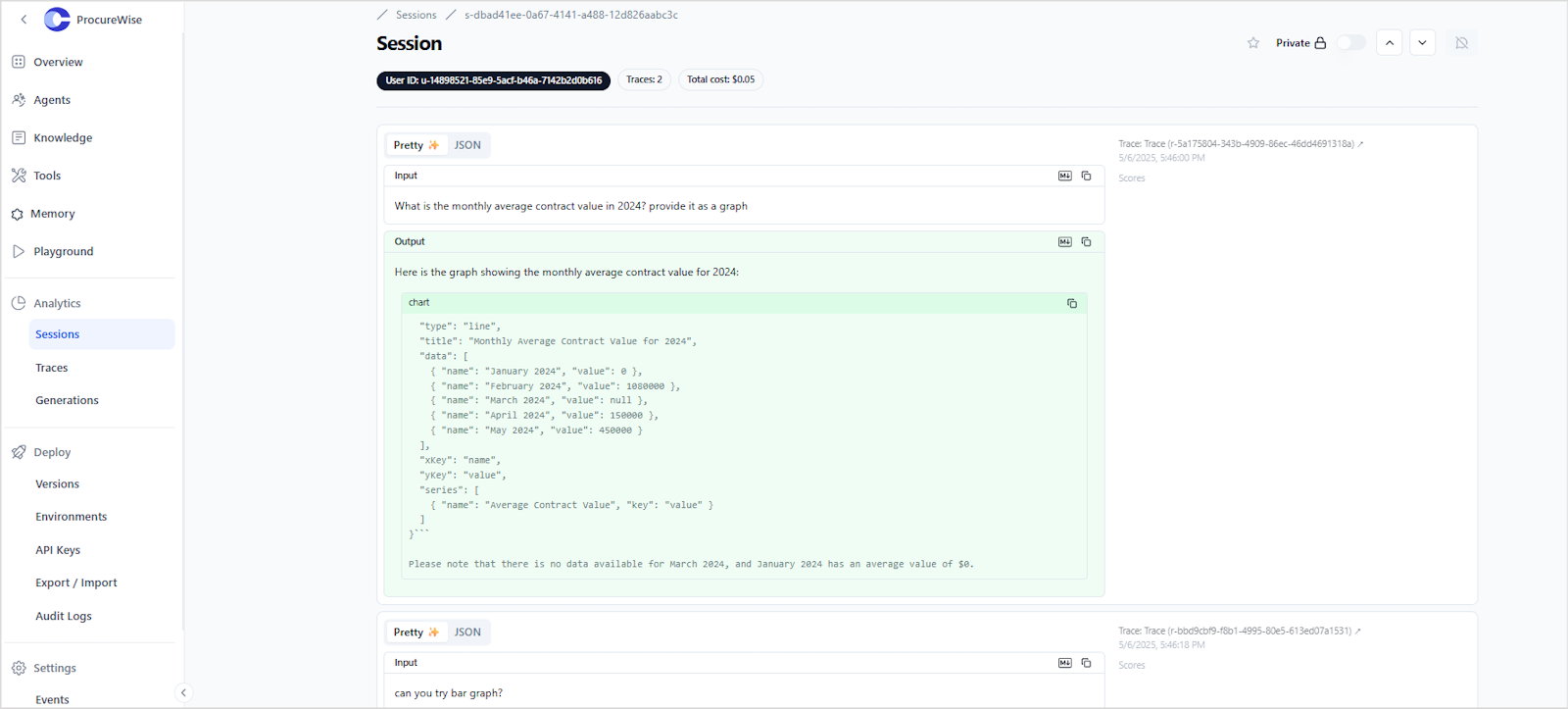Click the Traces: 2 badge

click(644, 79)
